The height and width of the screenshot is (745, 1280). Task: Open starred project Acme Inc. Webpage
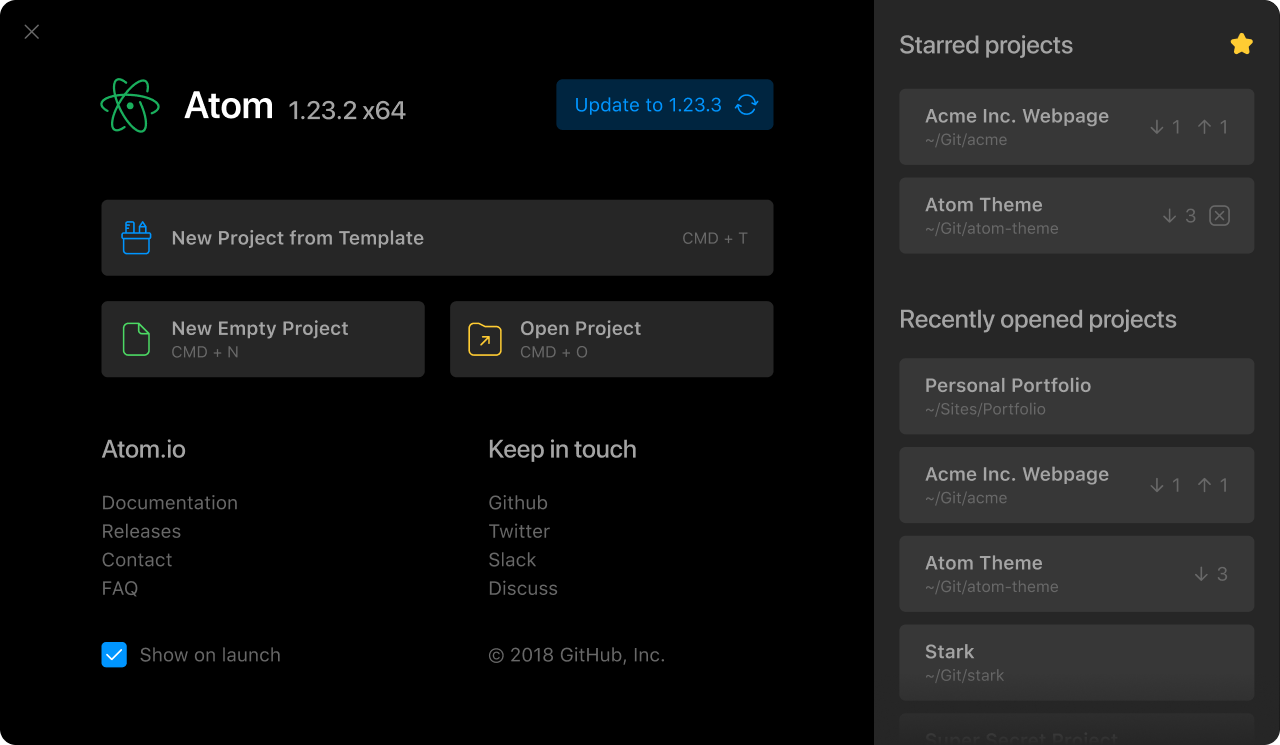[1076, 127]
